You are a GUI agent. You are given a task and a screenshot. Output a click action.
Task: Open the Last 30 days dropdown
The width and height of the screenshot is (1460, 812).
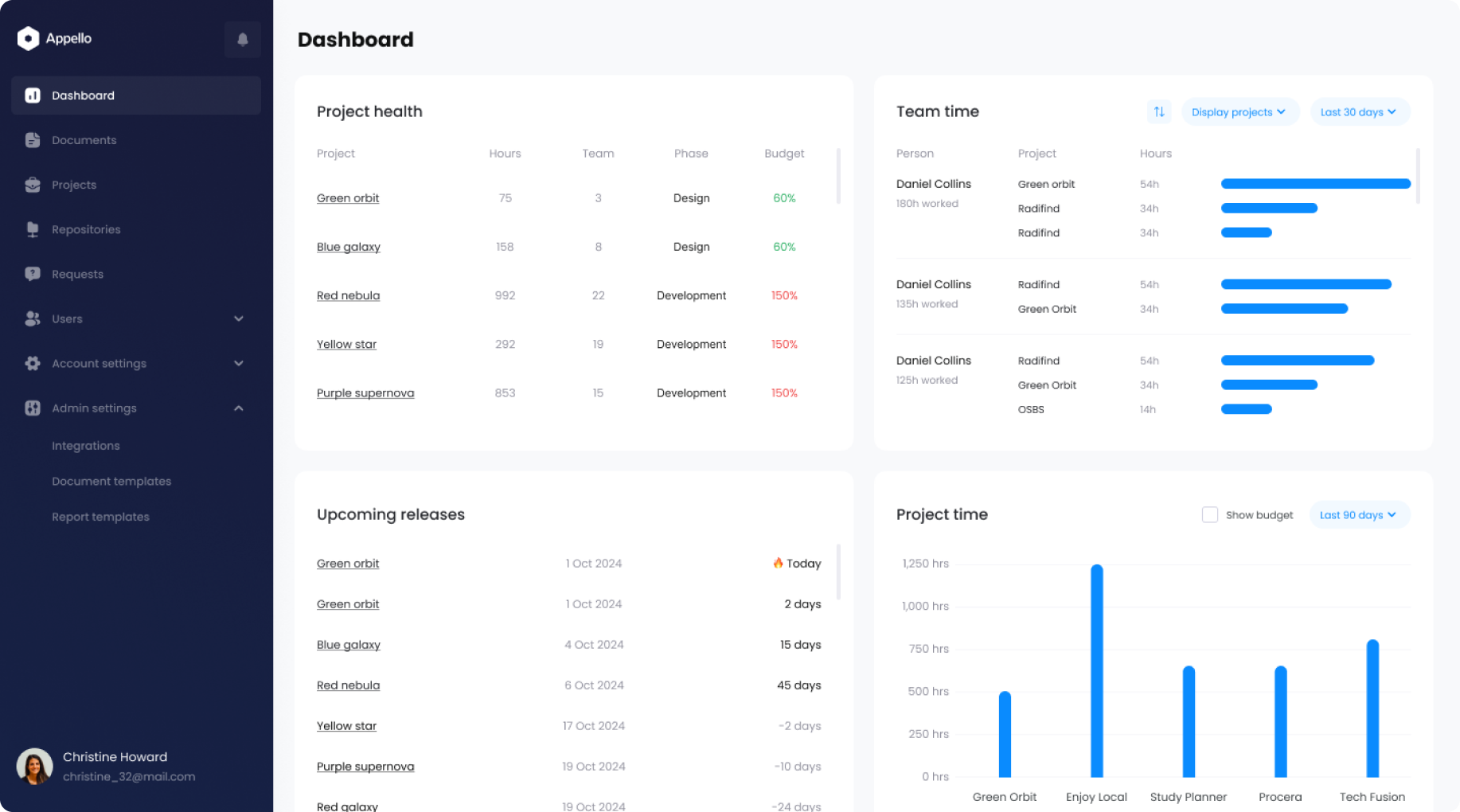click(x=1358, y=112)
